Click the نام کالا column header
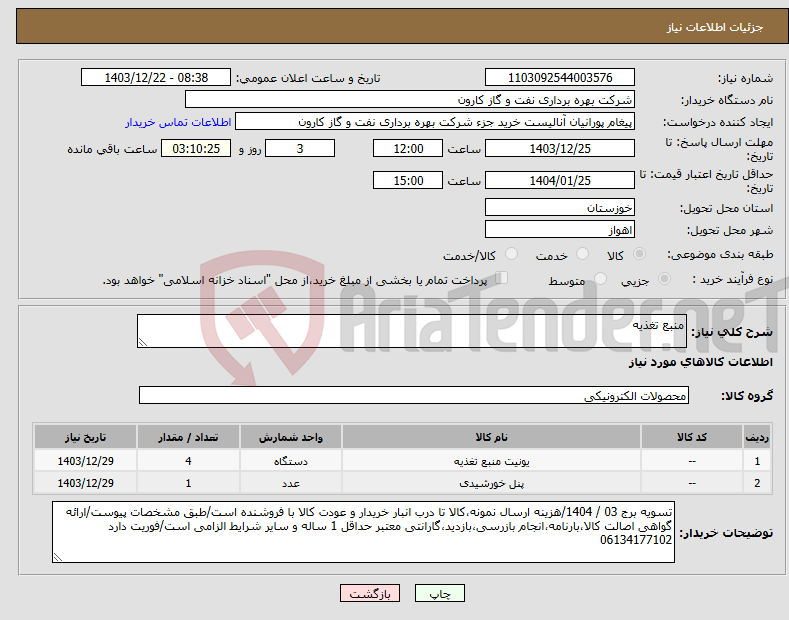Screen dimensions: 789x620 tap(491, 437)
